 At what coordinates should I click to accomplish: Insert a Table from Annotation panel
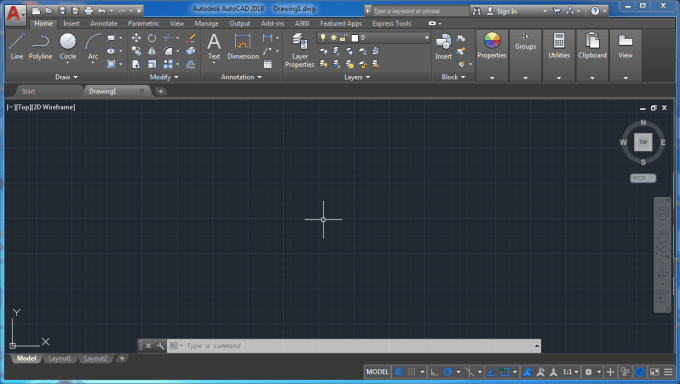tap(268, 65)
